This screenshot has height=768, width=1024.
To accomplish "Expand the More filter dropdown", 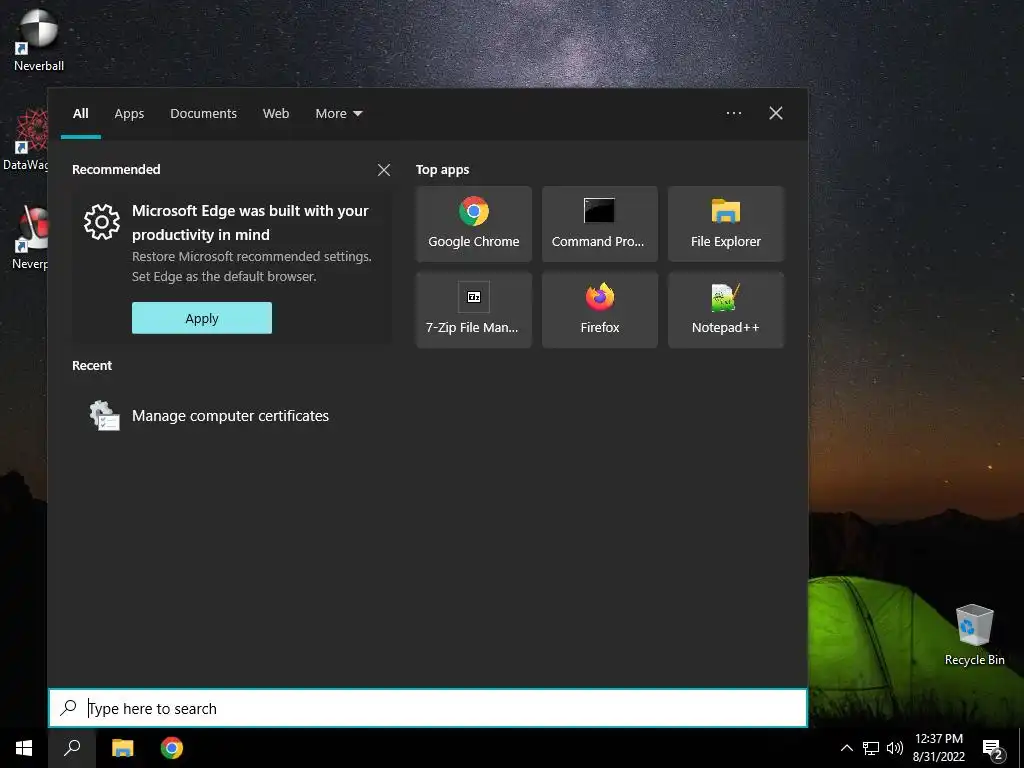I will coord(338,114).
